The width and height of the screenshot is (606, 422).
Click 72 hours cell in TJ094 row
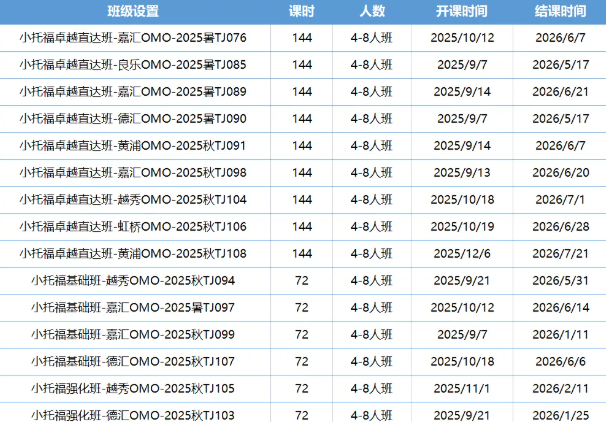302,281
